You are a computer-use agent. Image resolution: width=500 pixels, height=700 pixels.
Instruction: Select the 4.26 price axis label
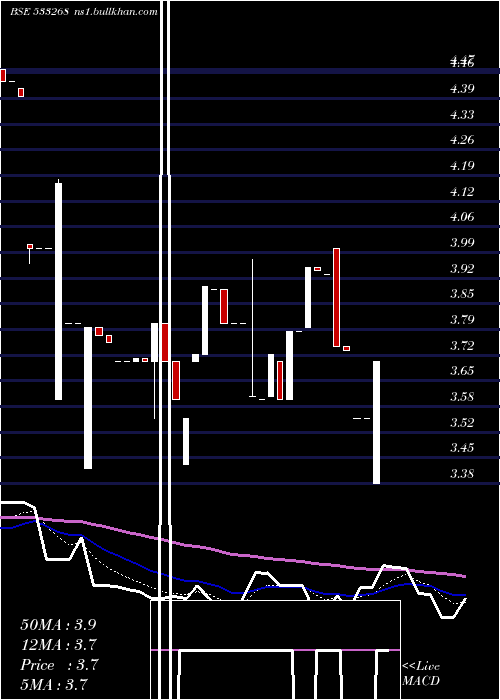pos(462,140)
